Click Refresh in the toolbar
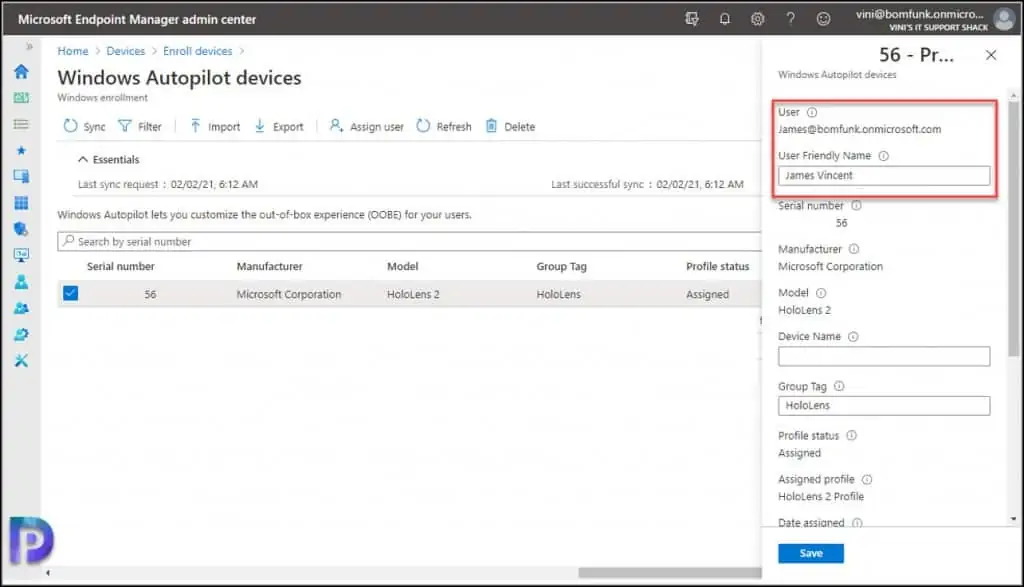 [444, 126]
